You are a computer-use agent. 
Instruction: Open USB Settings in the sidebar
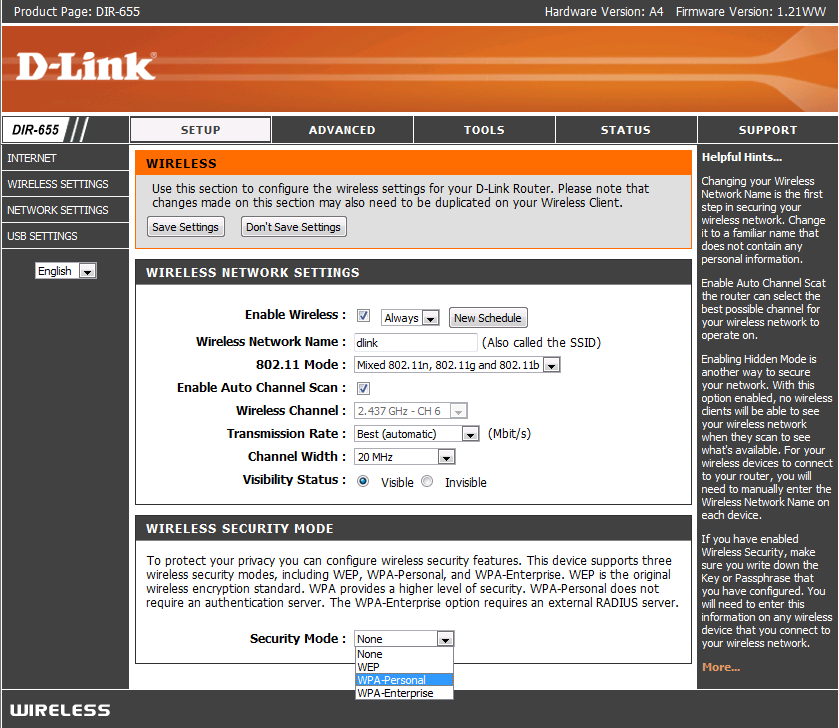point(65,236)
